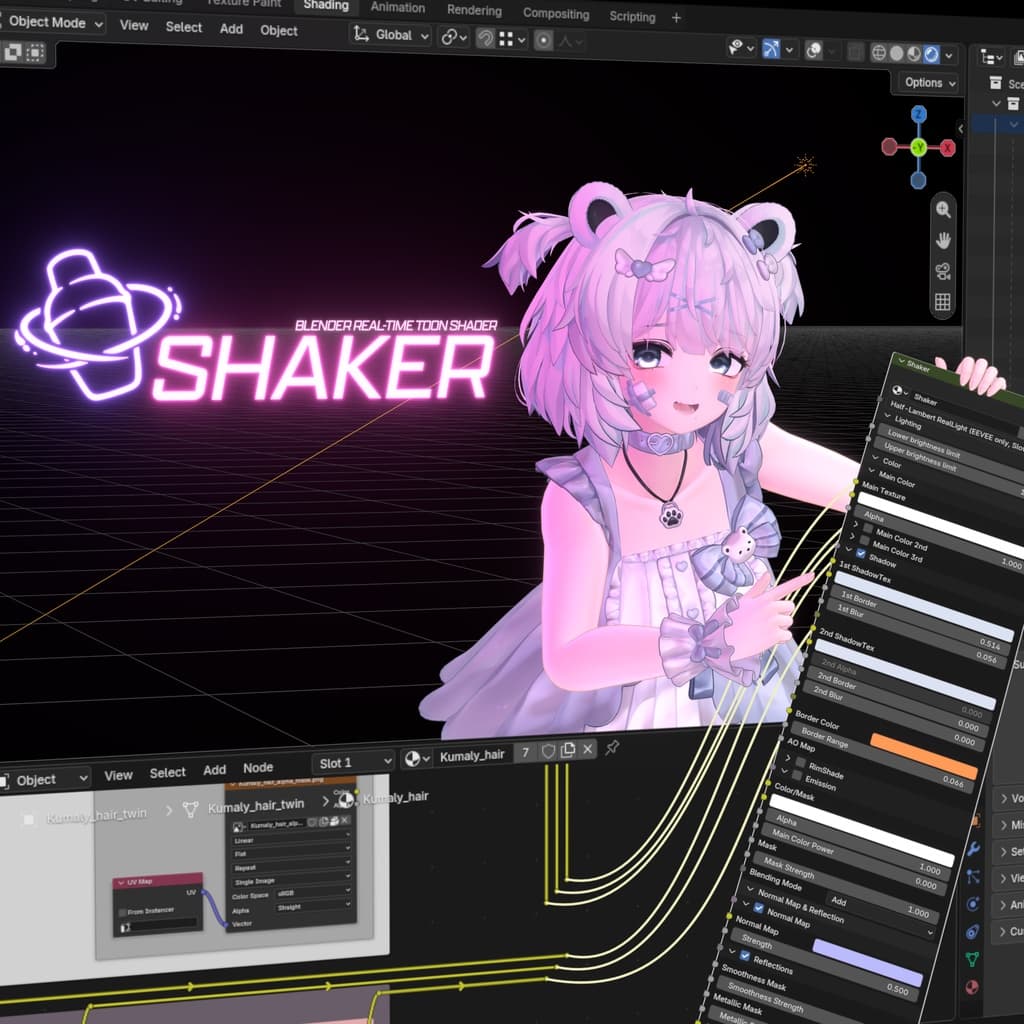The width and height of the screenshot is (1024, 1024).
Task: Switch perspective/orthographic grid icon
Action: pyautogui.click(x=942, y=302)
